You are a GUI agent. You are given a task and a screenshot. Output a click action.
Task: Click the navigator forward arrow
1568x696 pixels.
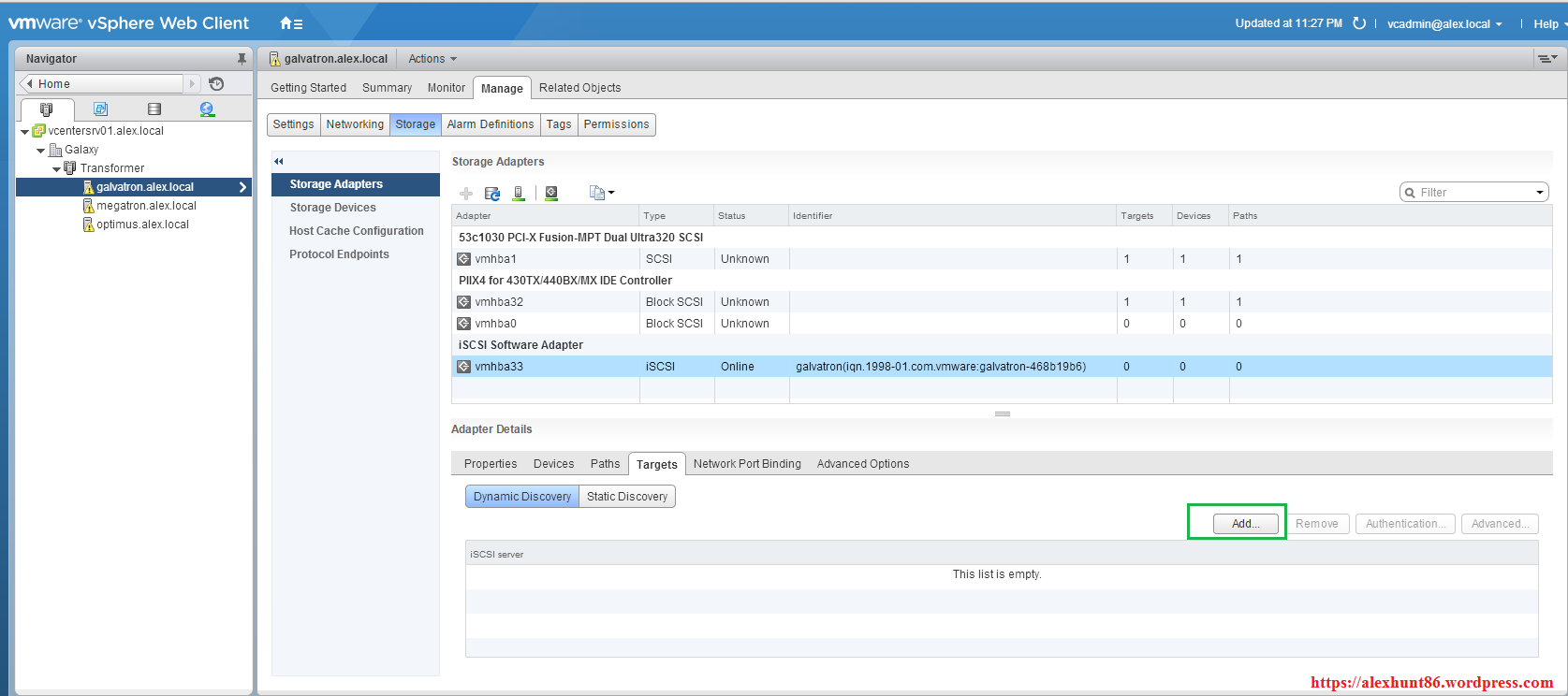[x=193, y=83]
